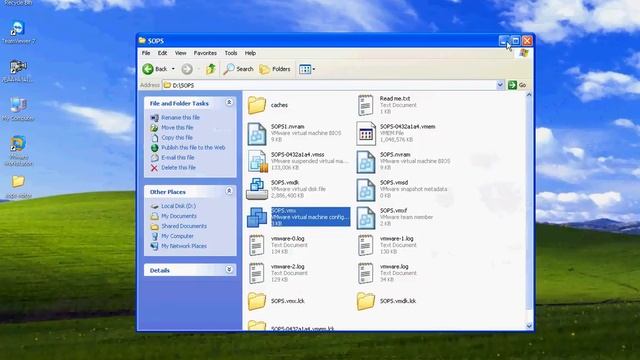This screenshot has height=360, width=640.
Task: Open the Address bar dropdown arrow
Action: point(500,85)
